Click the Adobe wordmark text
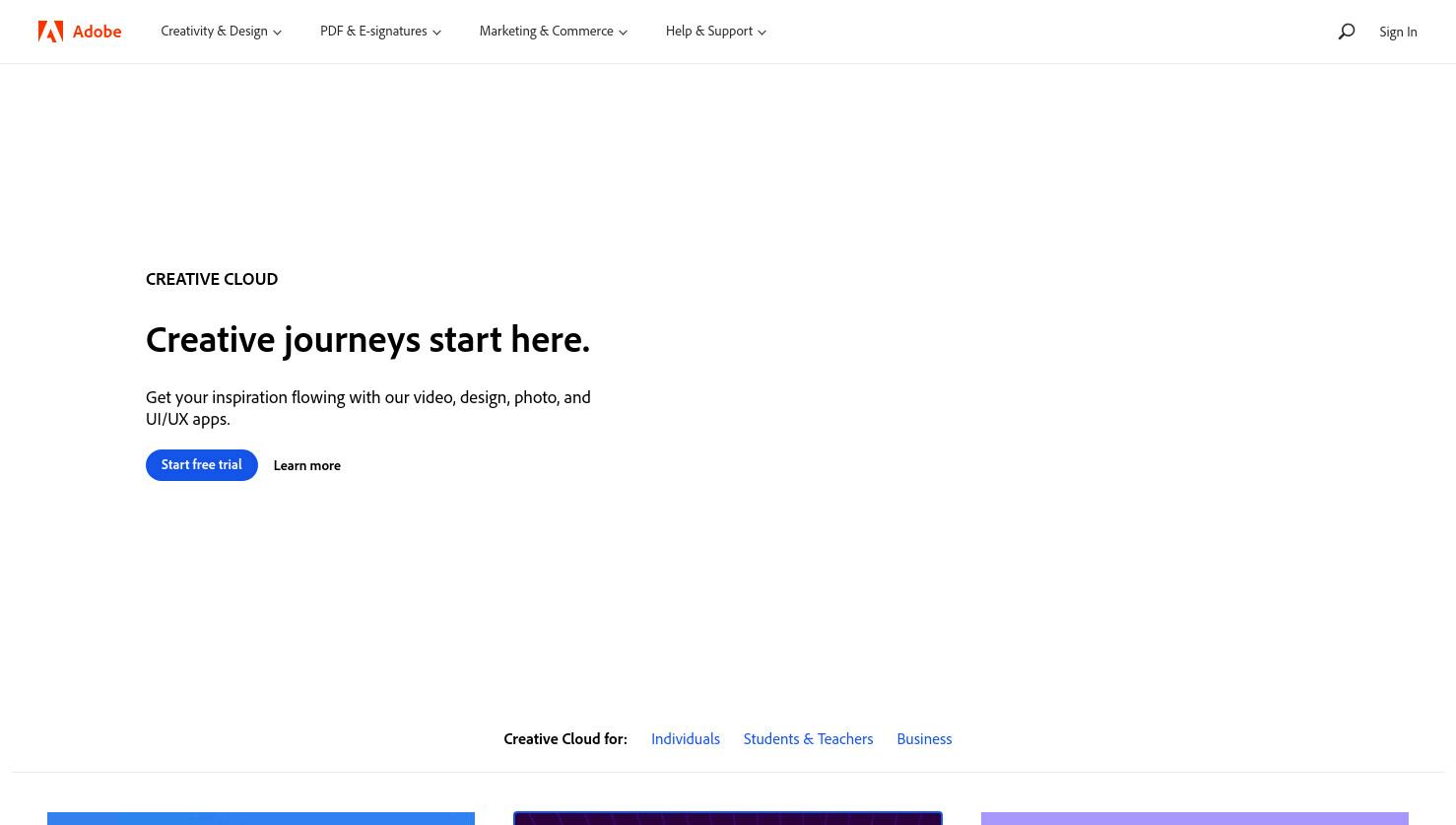This screenshot has height=825, width=1456. pos(97,32)
